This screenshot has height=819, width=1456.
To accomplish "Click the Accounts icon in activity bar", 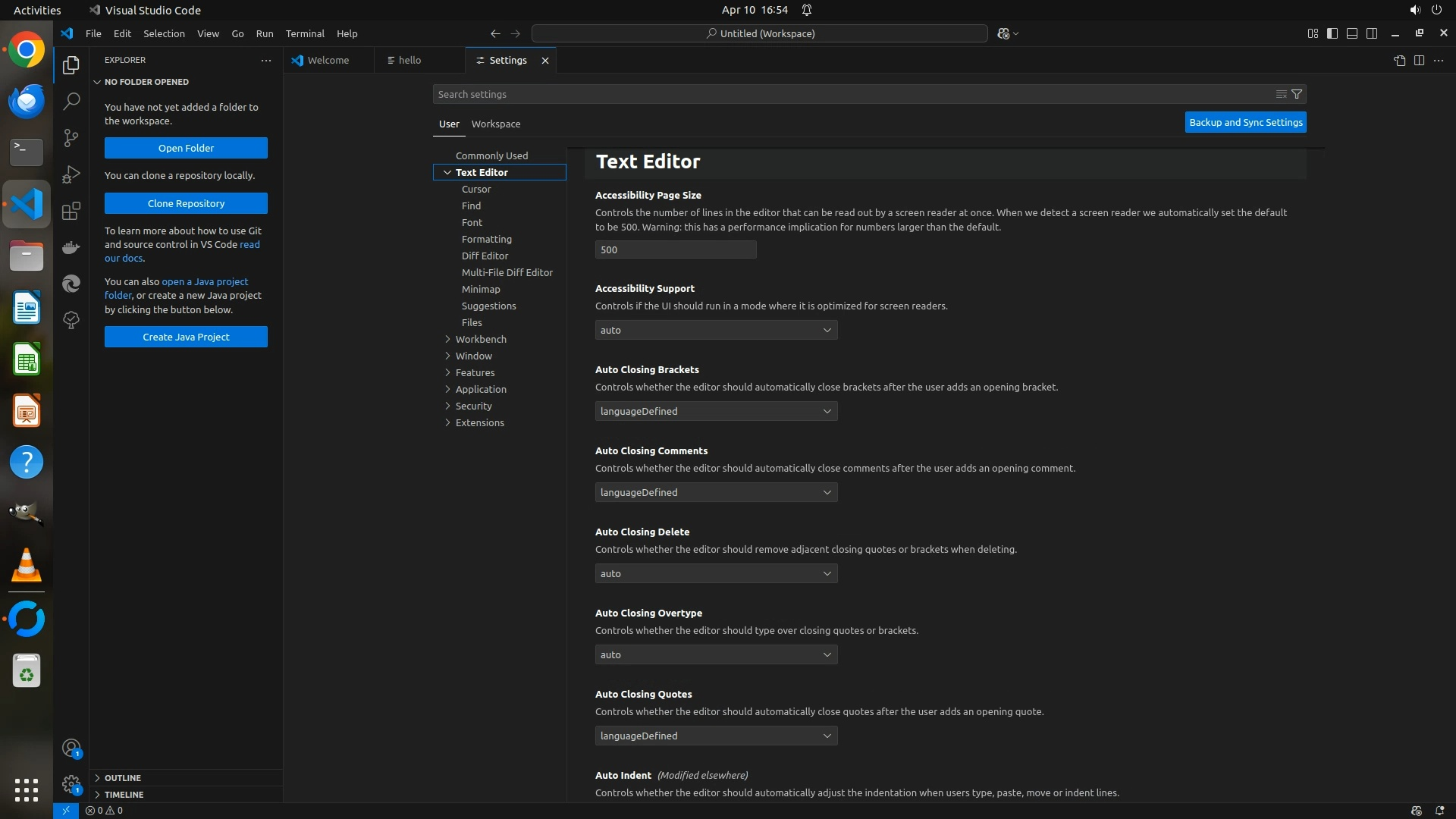I will click(x=71, y=748).
